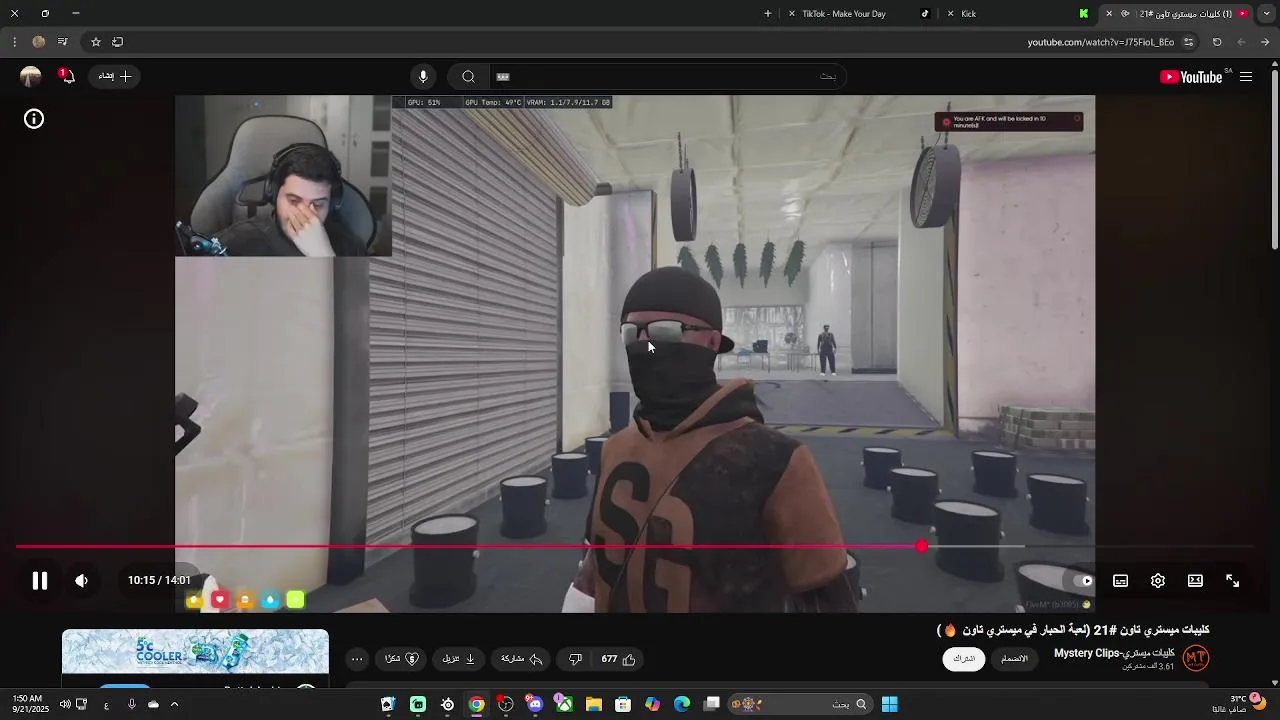Open browser profile avatar
Viewport: 1280px width, 720px height.
[x=39, y=42]
